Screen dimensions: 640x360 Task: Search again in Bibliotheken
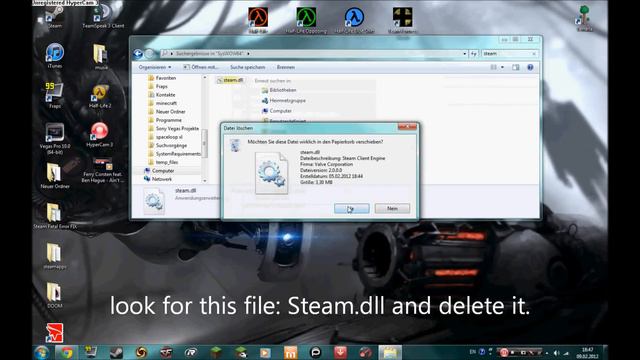[x=279, y=90]
